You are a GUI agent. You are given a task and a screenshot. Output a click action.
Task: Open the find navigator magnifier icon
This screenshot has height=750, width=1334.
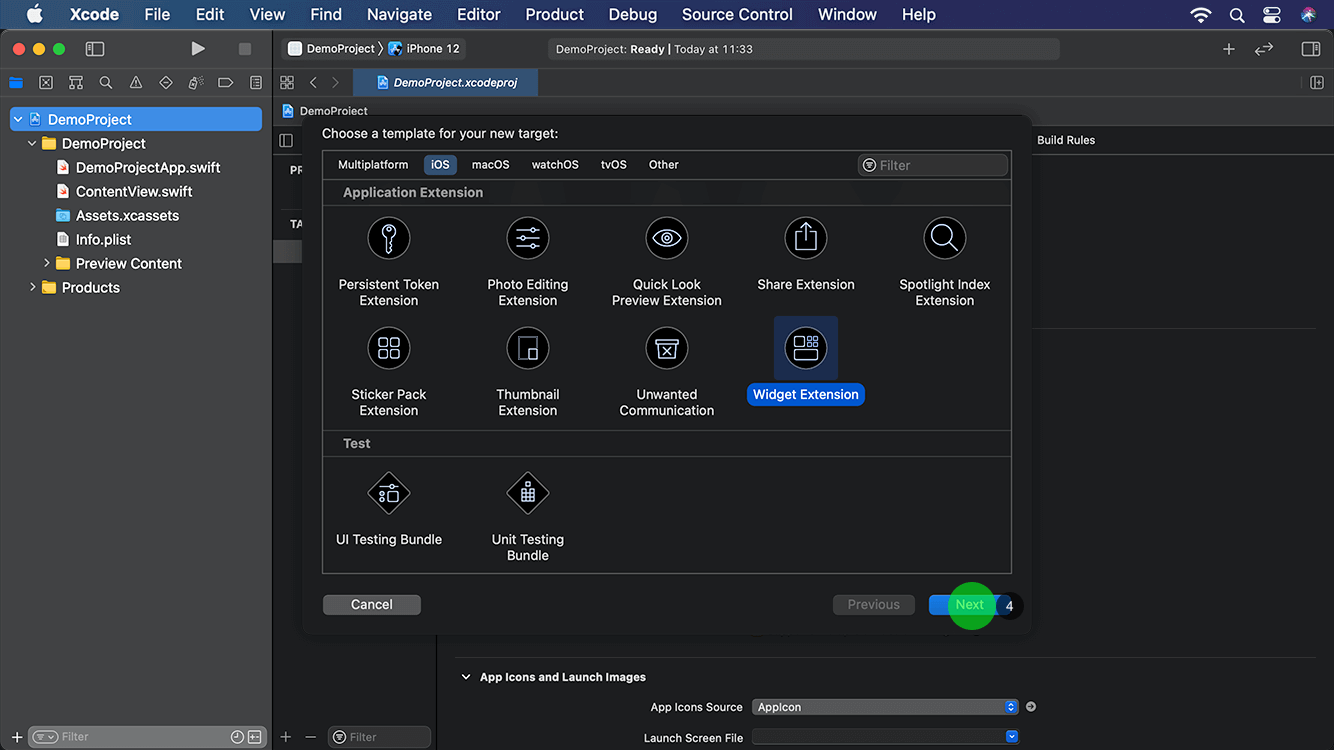[x=106, y=83]
